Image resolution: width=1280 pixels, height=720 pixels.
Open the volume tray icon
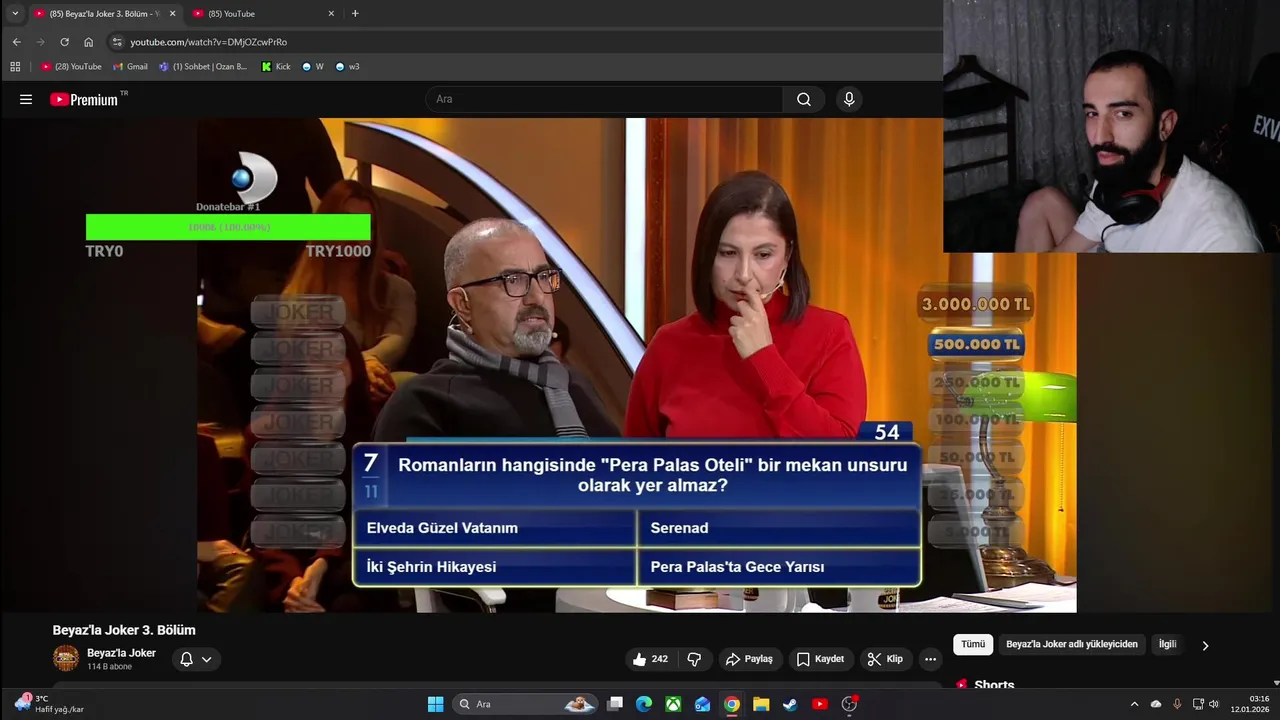(x=1214, y=704)
